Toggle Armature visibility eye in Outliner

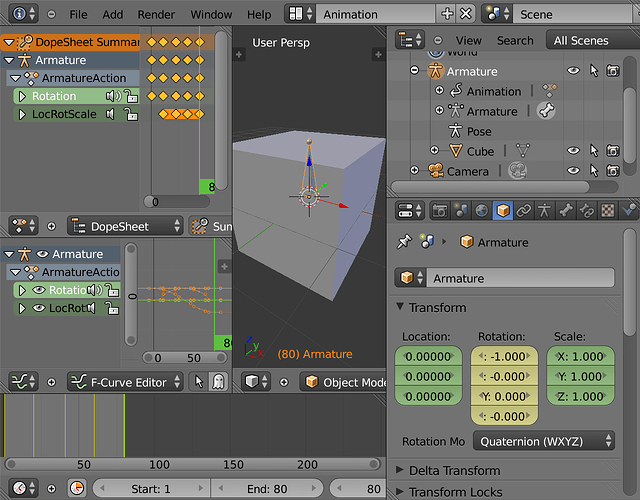pyautogui.click(x=573, y=71)
